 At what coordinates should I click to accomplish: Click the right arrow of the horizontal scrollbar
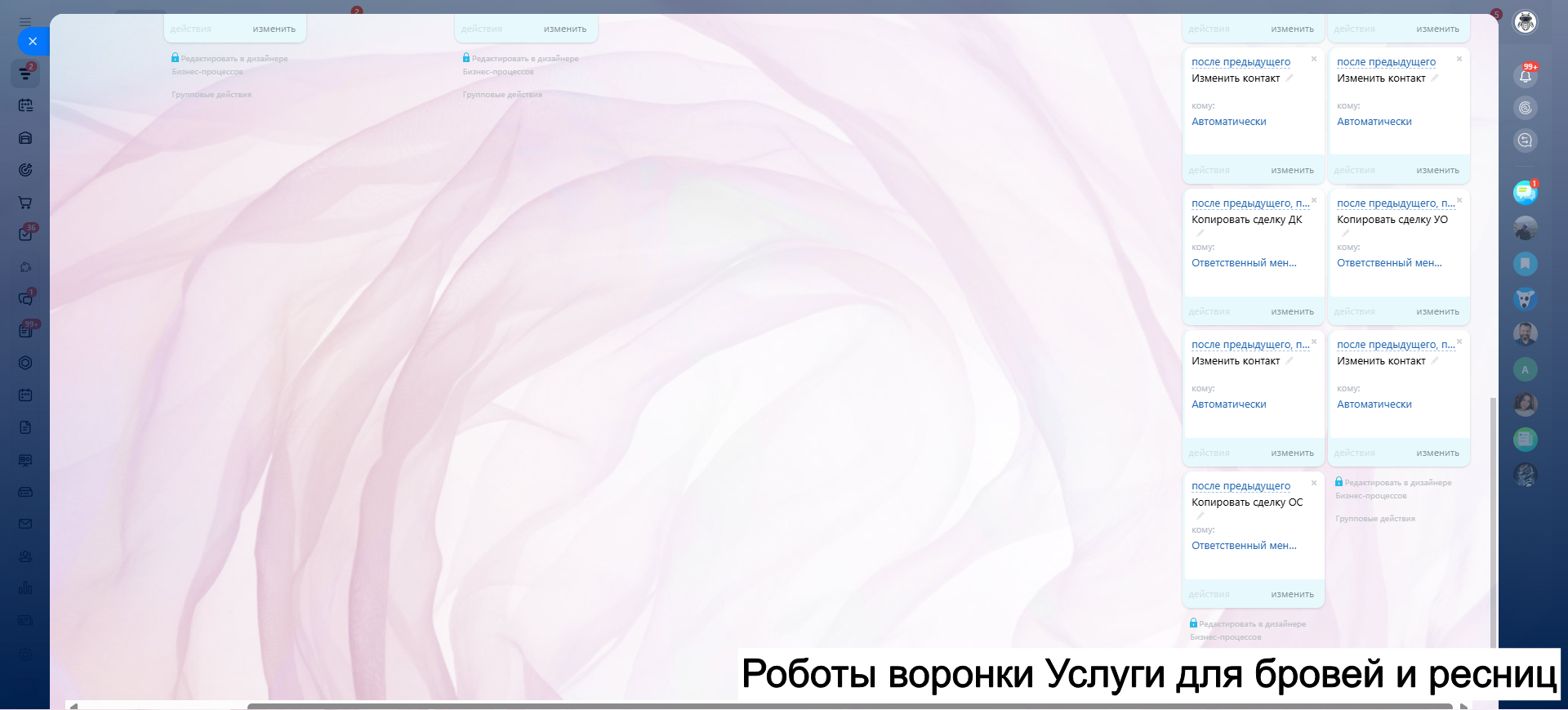(1463, 706)
